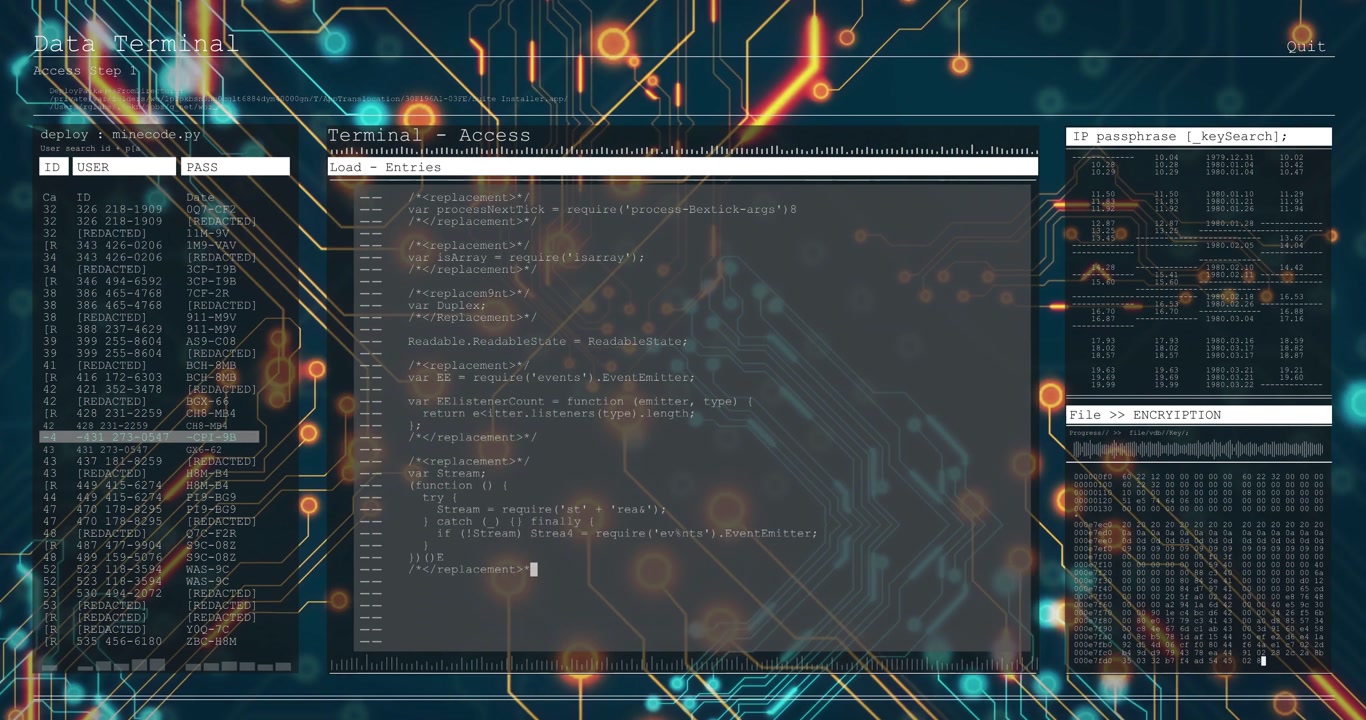Click the Data Terminal title
The width and height of the screenshot is (1366, 720).
coord(136,44)
